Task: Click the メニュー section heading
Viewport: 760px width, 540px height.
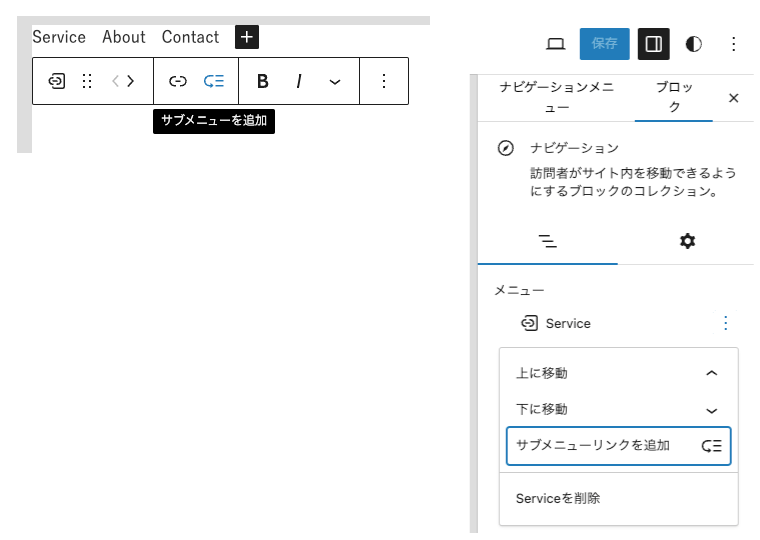Action: point(519,290)
